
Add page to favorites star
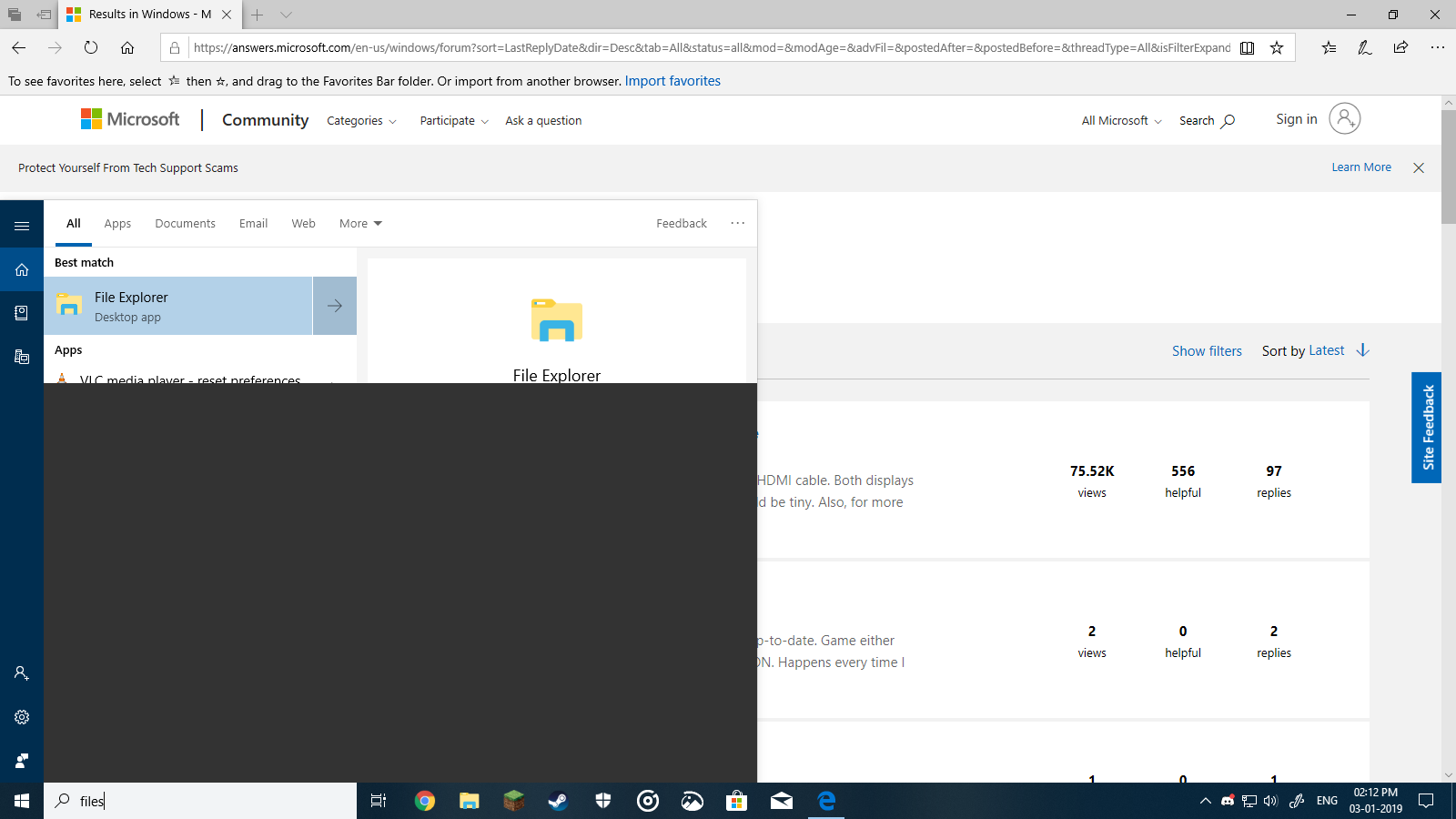[1277, 47]
